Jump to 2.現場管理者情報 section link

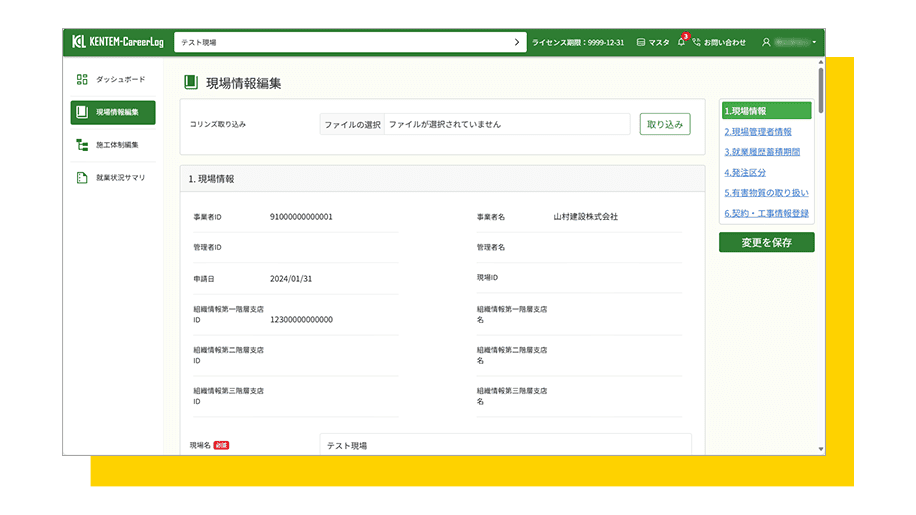point(757,131)
